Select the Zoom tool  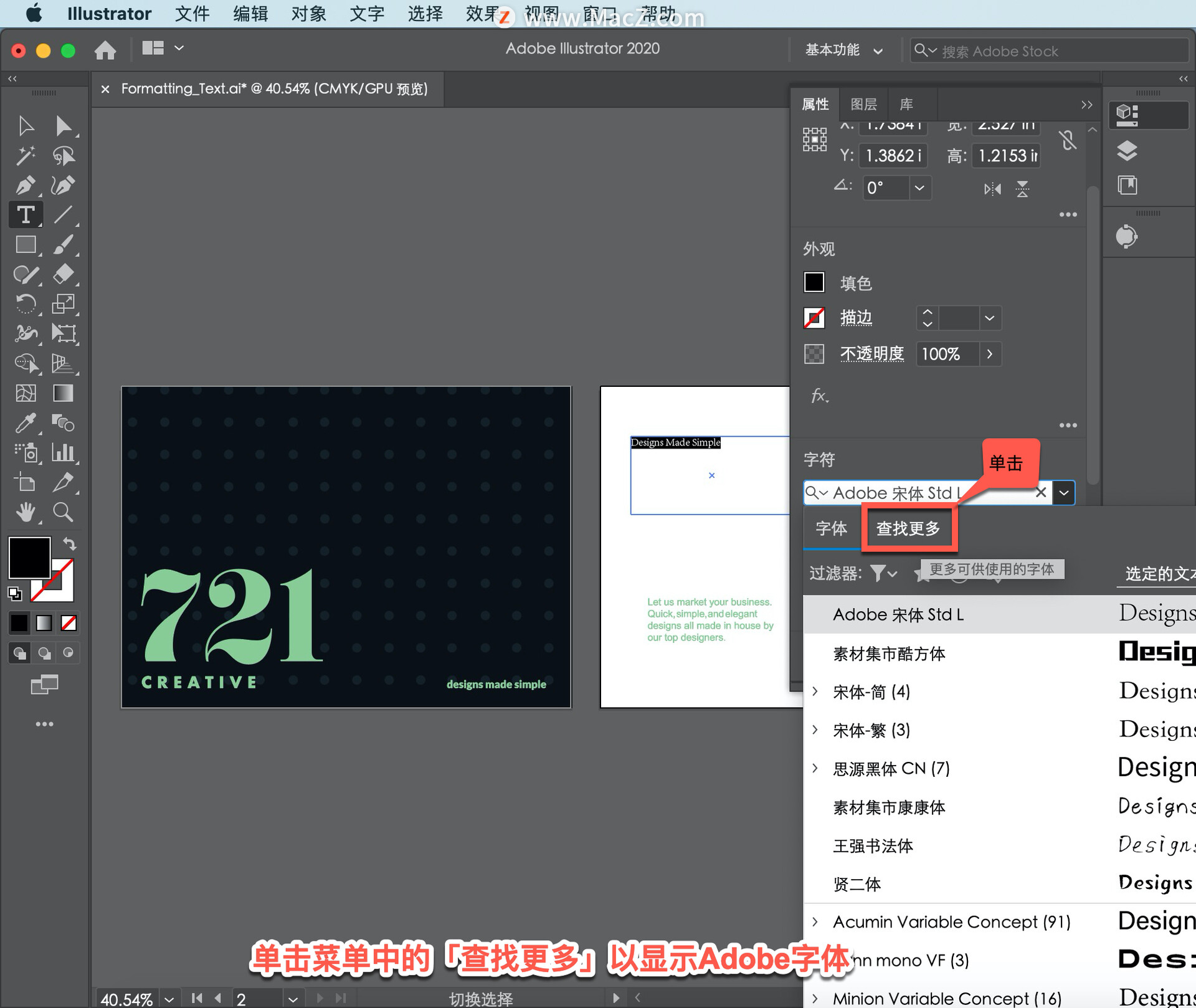pos(63,512)
